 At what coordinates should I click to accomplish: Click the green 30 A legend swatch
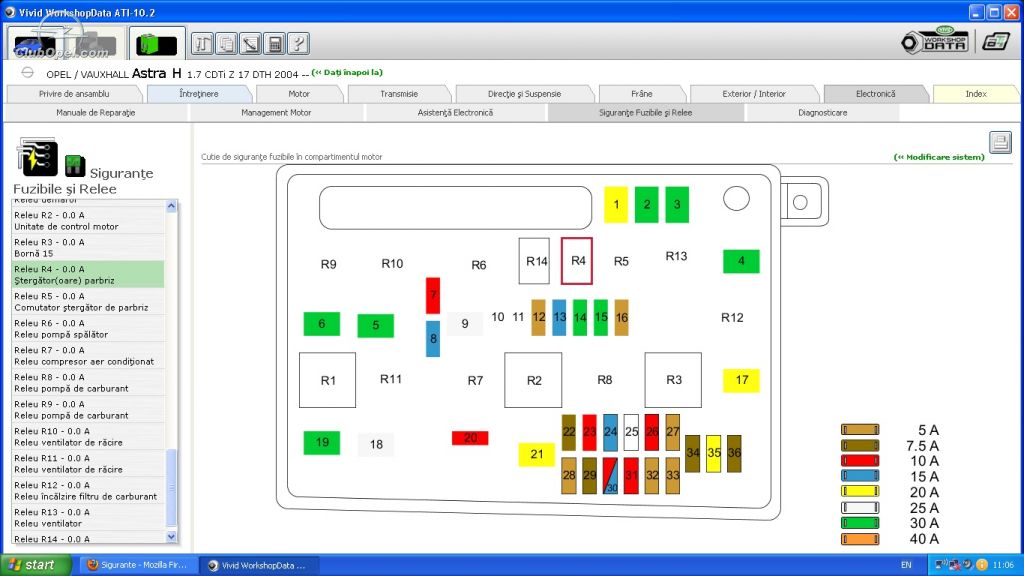(860, 522)
